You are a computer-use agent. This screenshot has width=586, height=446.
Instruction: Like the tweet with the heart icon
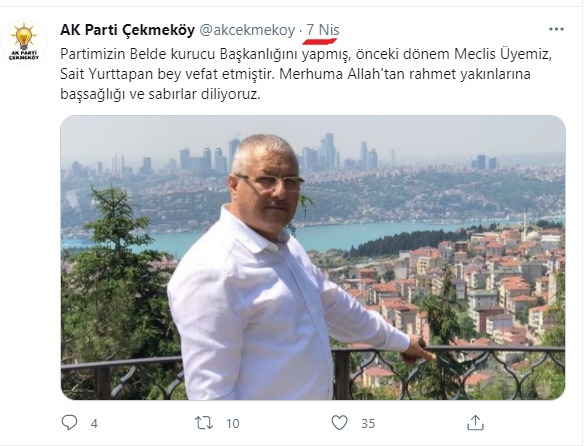(x=339, y=423)
